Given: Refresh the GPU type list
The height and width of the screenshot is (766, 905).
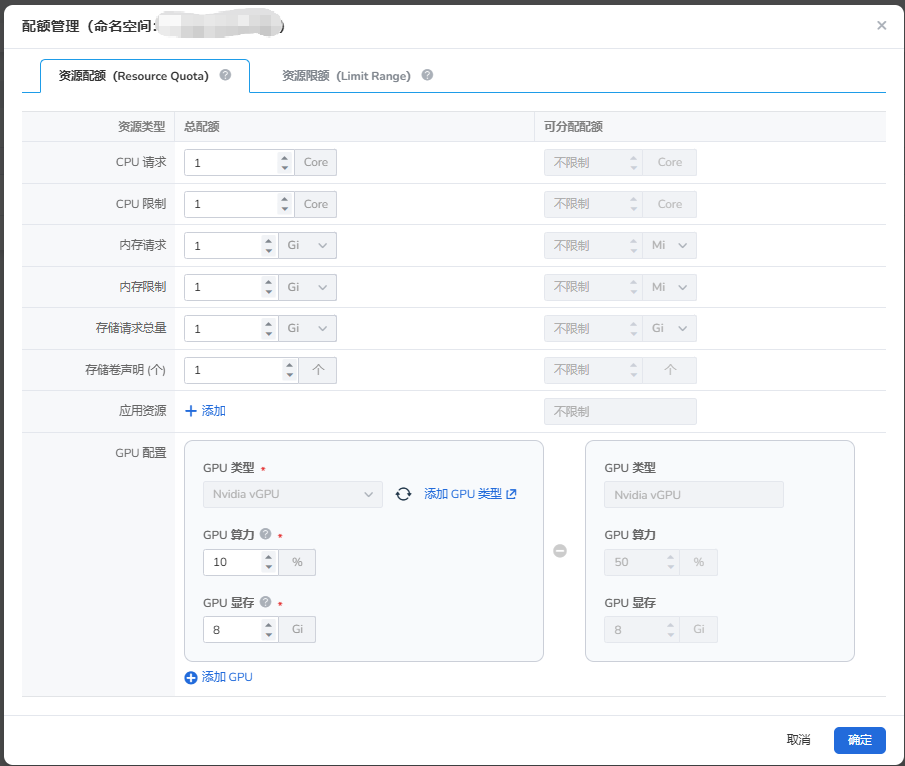Looking at the screenshot, I should (403, 494).
